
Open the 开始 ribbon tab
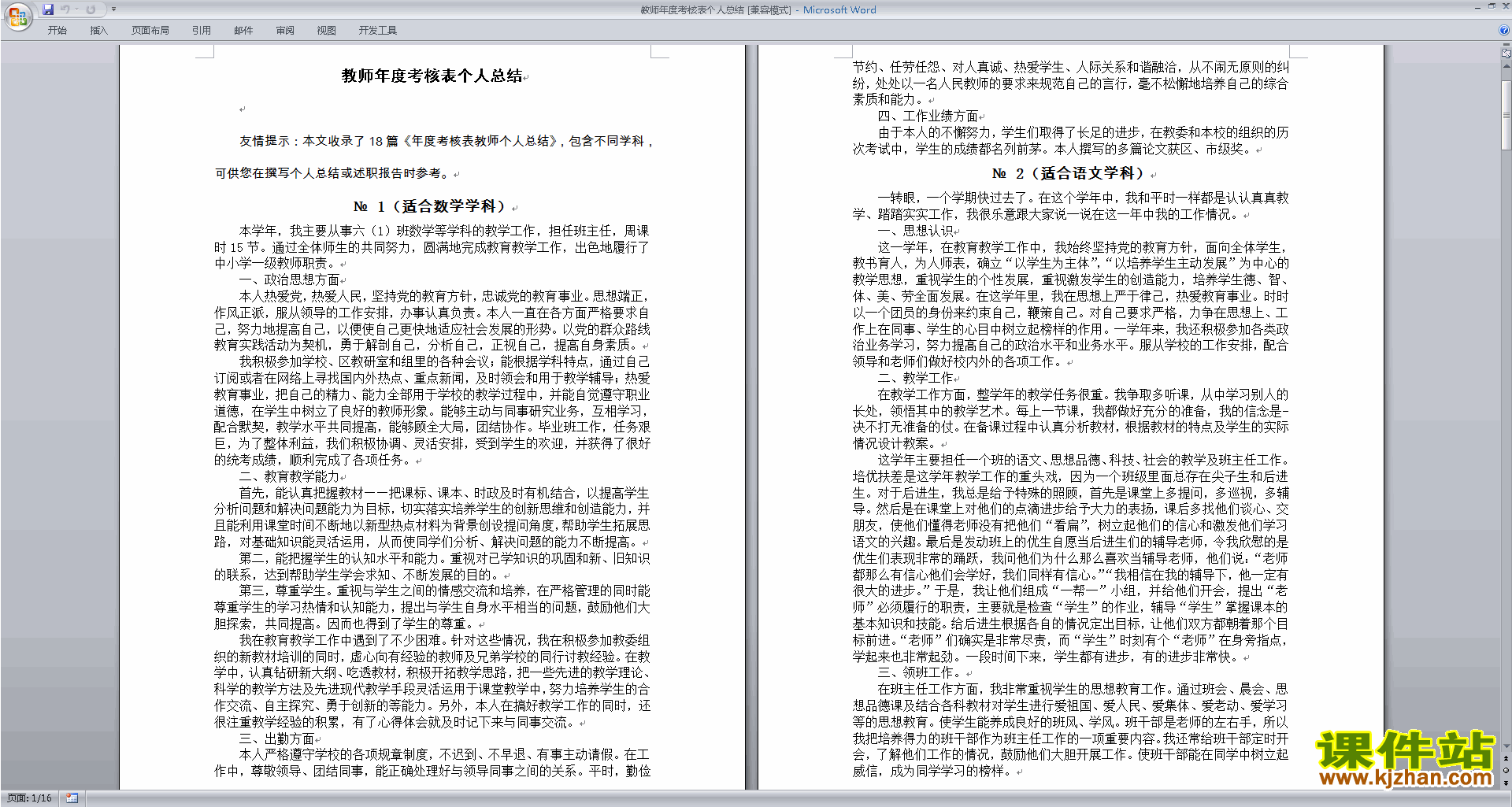[57, 31]
